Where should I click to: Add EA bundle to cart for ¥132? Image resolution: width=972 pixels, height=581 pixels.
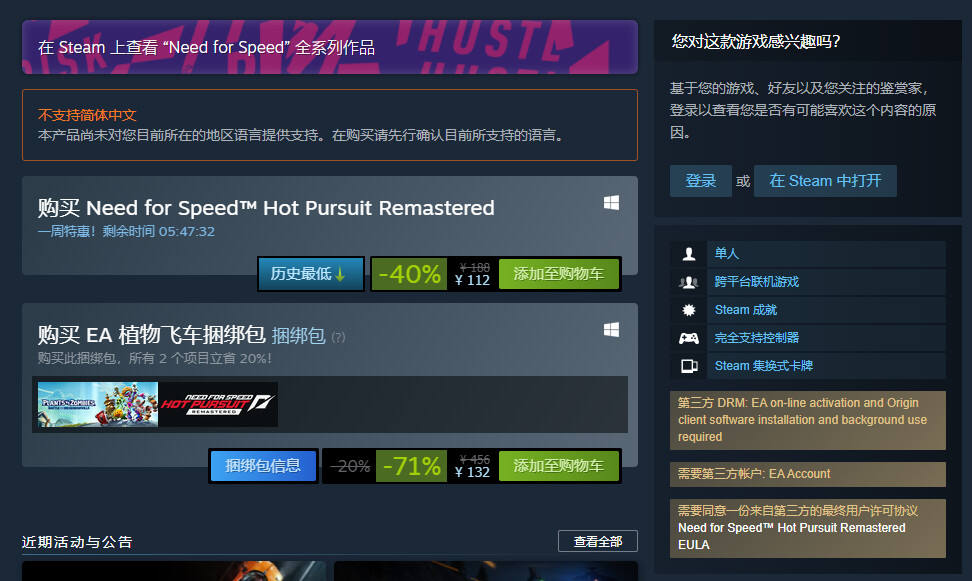[x=559, y=466]
